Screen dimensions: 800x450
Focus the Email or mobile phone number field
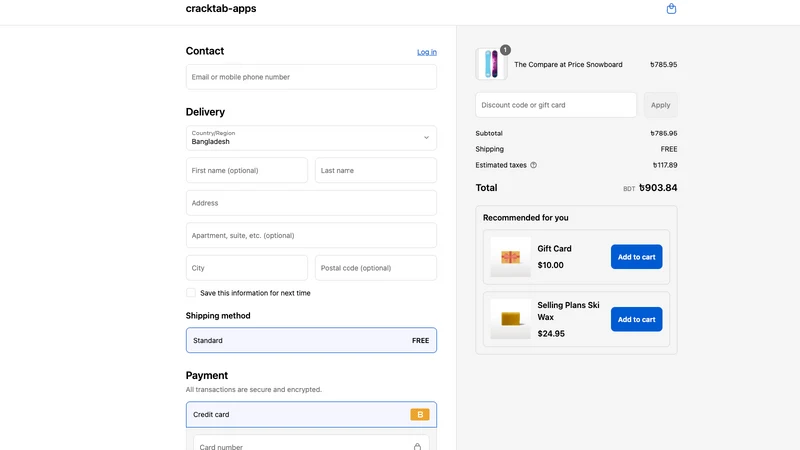click(311, 77)
